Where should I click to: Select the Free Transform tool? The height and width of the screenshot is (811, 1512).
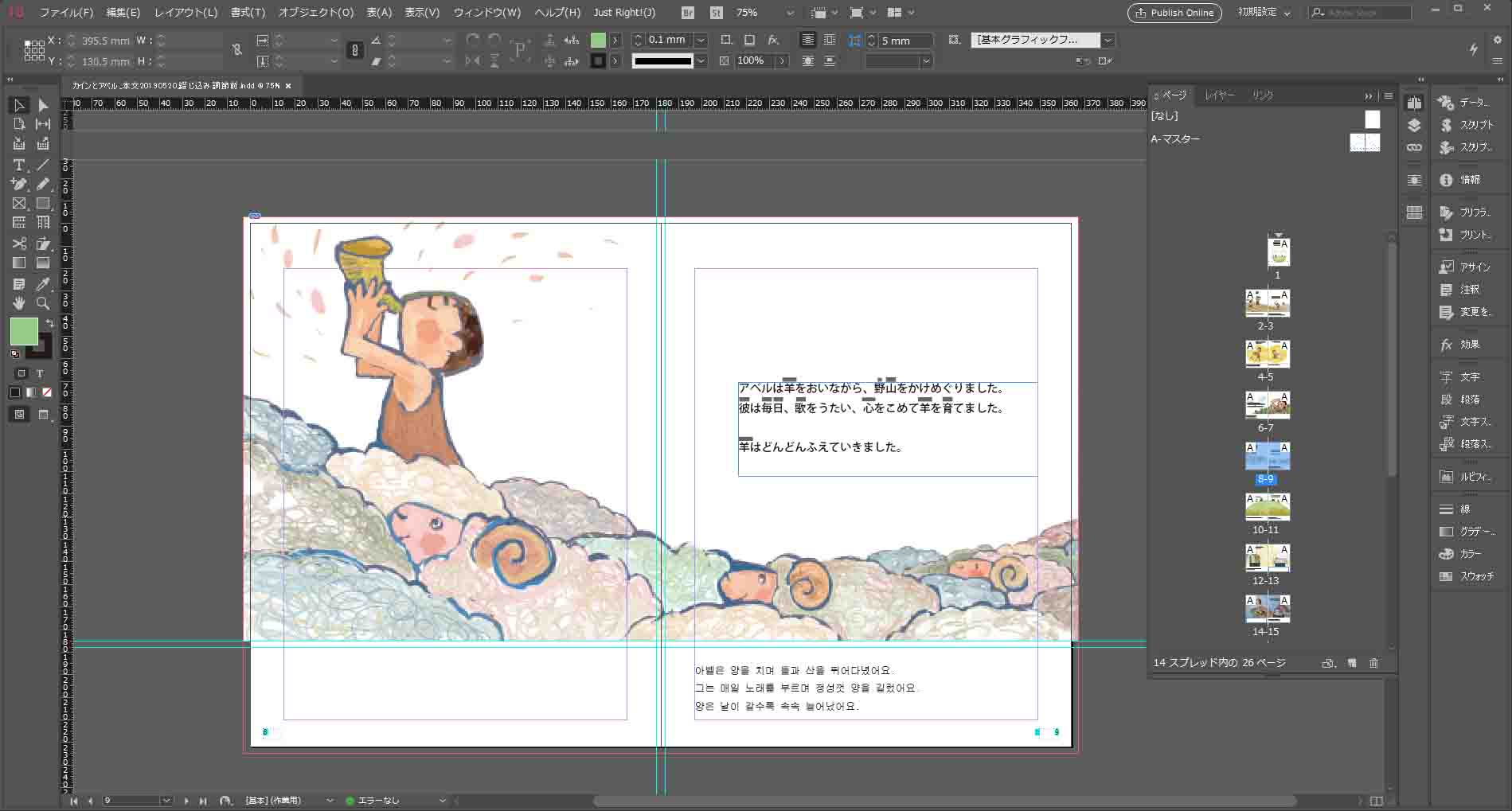pos(43,244)
